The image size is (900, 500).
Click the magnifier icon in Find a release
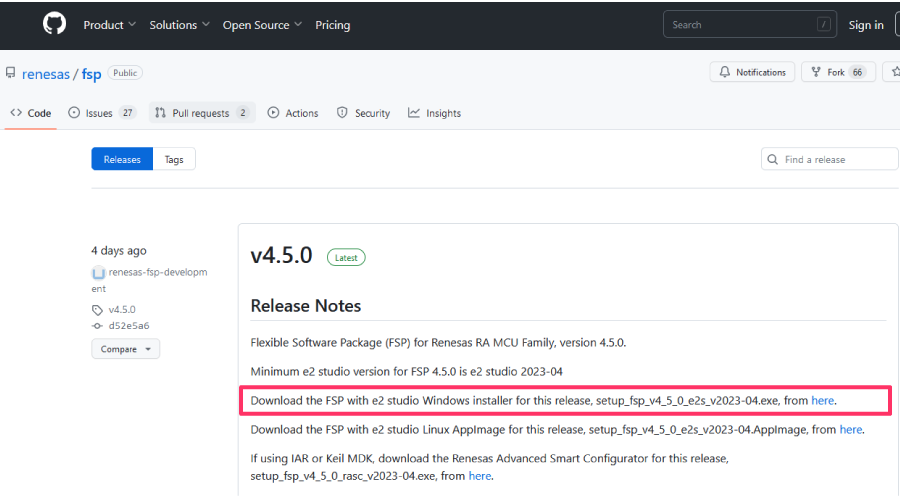click(x=773, y=160)
